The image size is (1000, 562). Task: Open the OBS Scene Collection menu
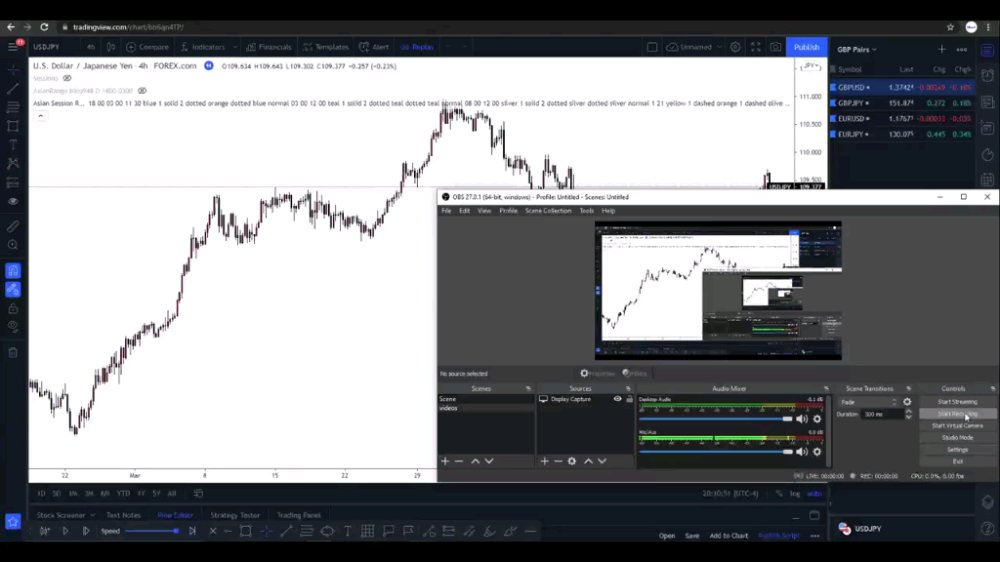click(x=548, y=211)
